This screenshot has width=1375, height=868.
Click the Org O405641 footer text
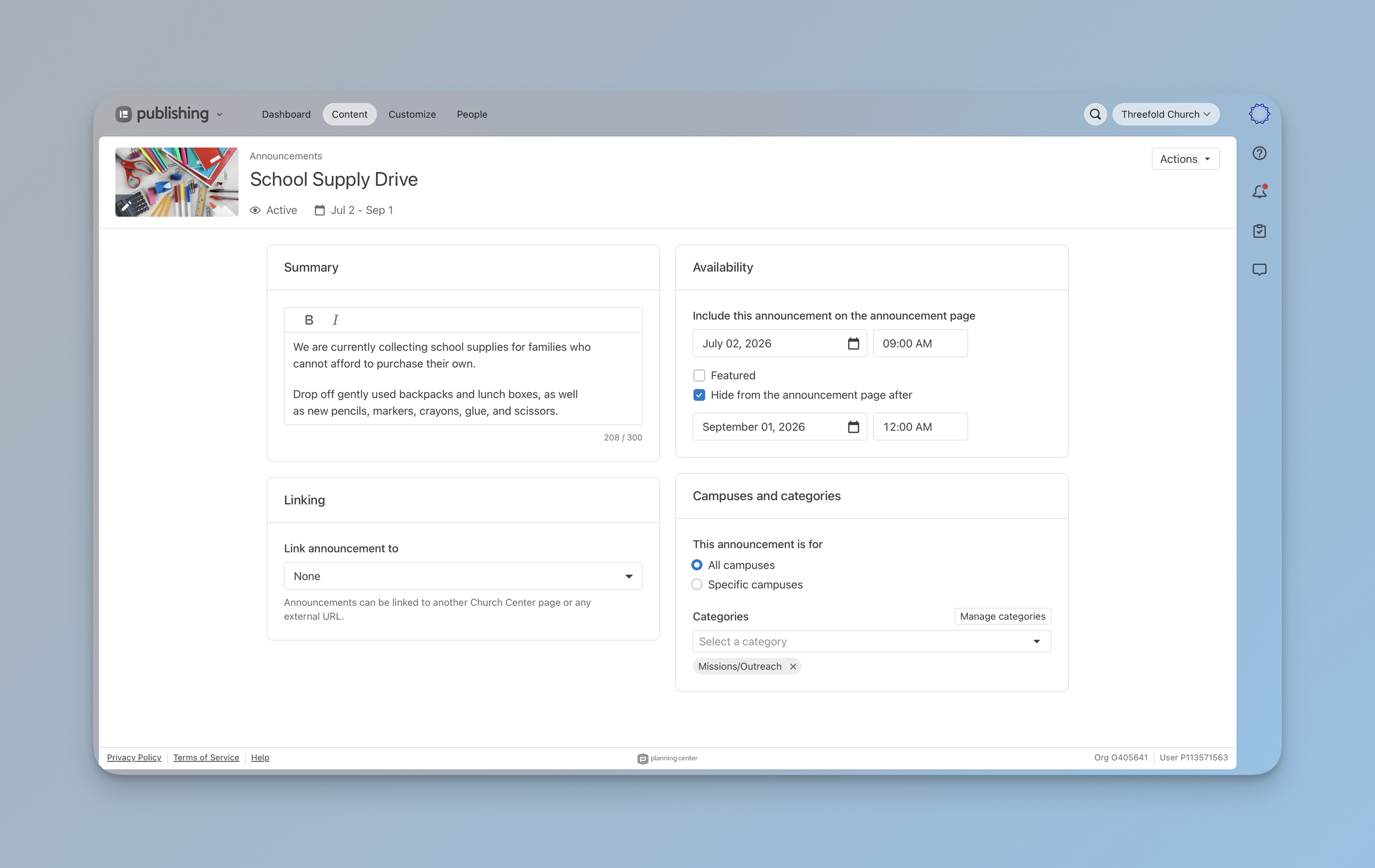point(1120,758)
